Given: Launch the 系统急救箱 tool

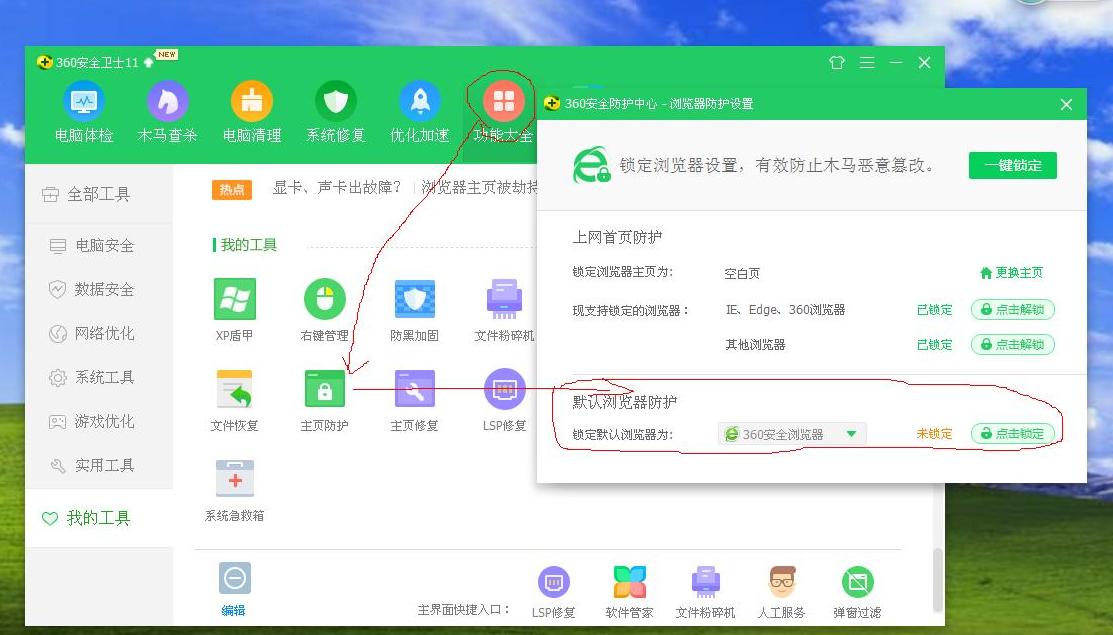Looking at the screenshot, I should pyautogui.click(x=234, y=490).
